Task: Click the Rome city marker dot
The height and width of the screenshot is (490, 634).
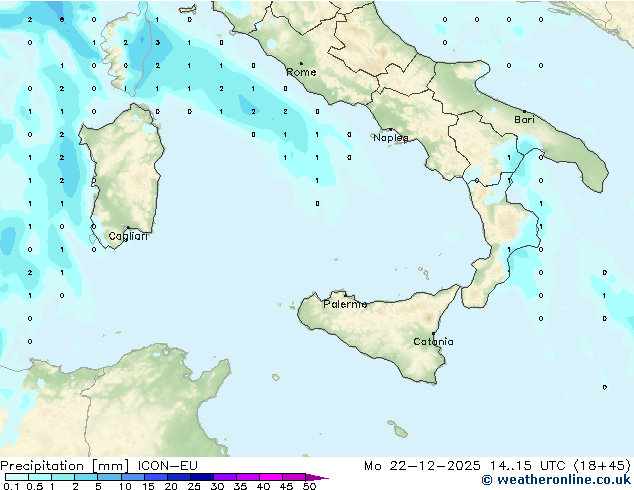Action: point(301,63)
